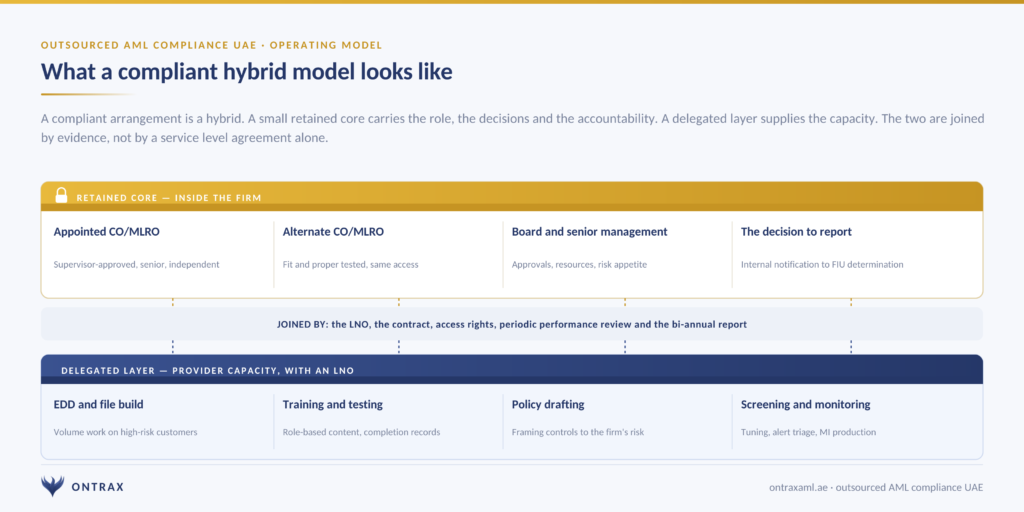Click the 'Screening and monitoring' title
This screenshot has width=1024, height=512.
[x=806, y=405]
